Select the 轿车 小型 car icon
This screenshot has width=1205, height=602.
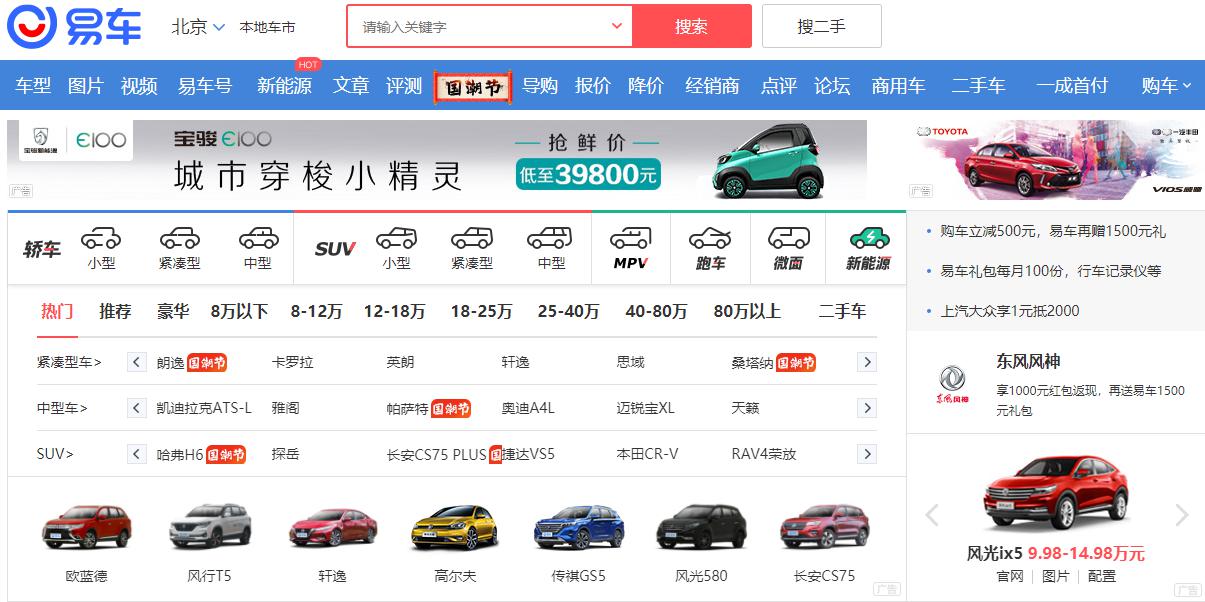pyautogui.click(x=101, y=238)
